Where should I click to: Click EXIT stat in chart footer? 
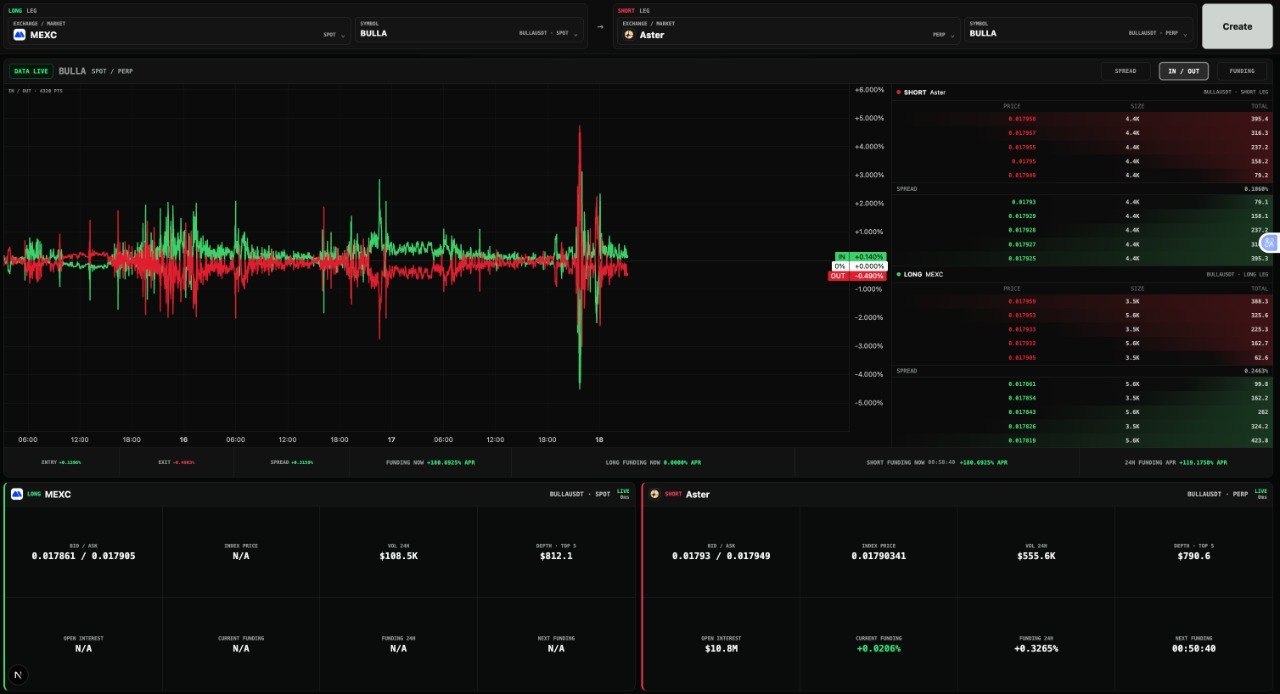[177, 462]
